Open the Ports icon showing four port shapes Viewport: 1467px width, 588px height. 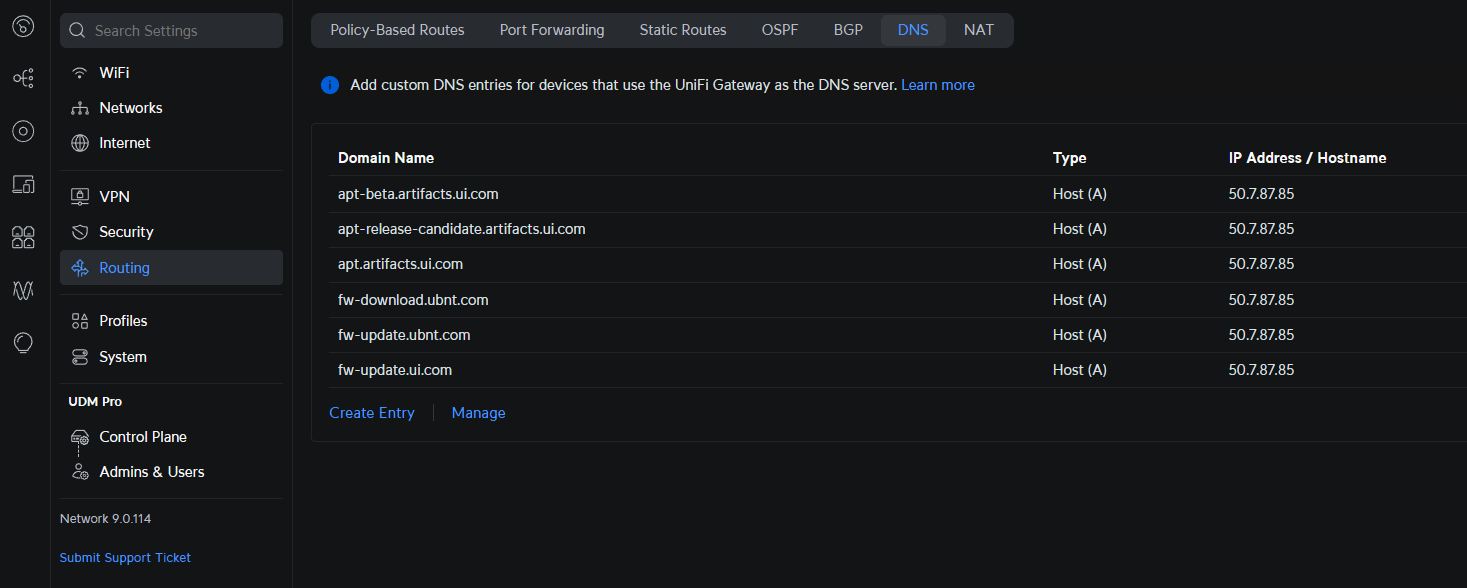23,237
